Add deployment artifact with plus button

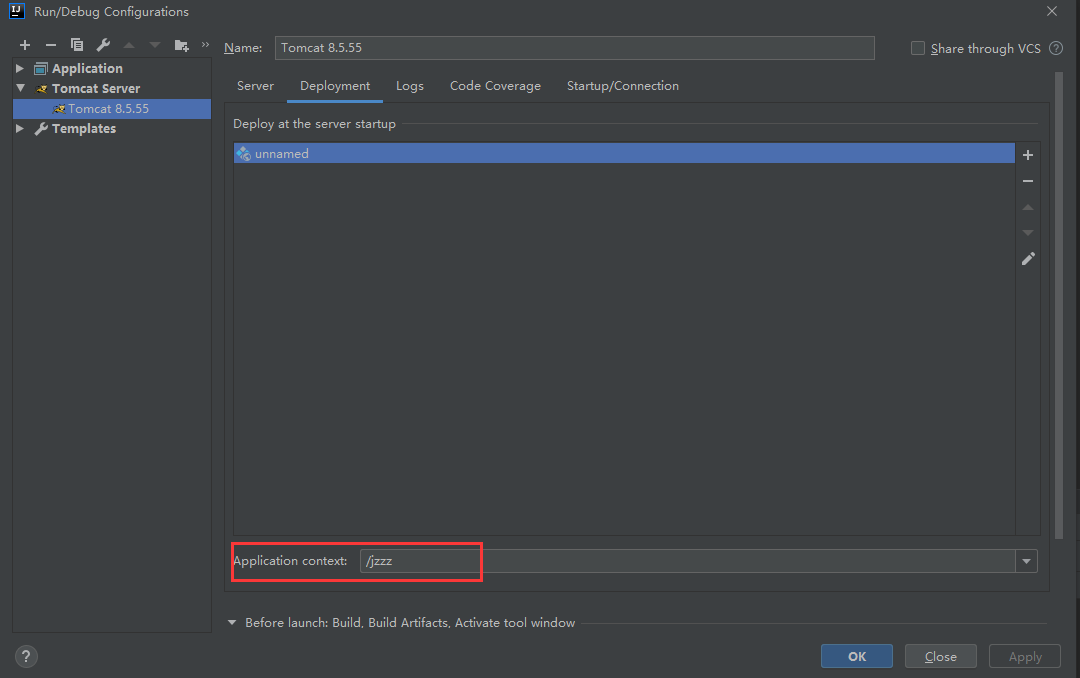coord(1028,155)
